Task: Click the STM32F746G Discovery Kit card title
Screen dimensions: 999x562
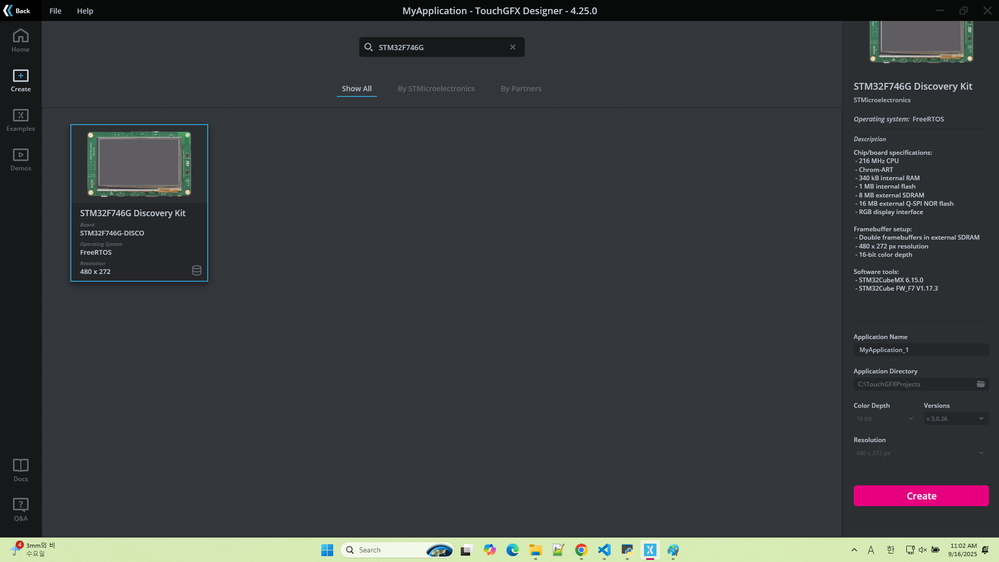Action: (x=133, y=213)
